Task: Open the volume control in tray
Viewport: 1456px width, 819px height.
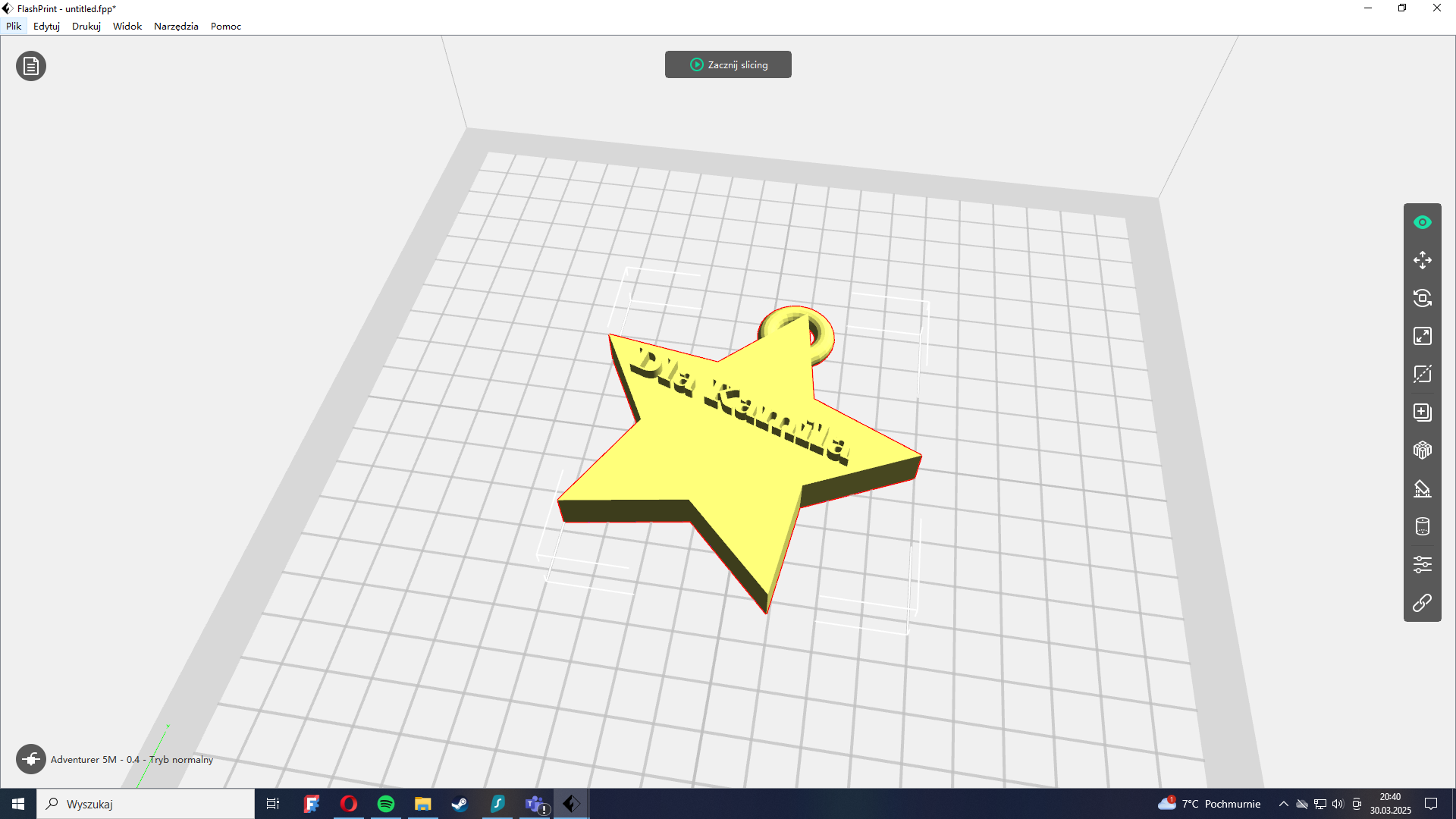Action: (x=1338, y=804)
